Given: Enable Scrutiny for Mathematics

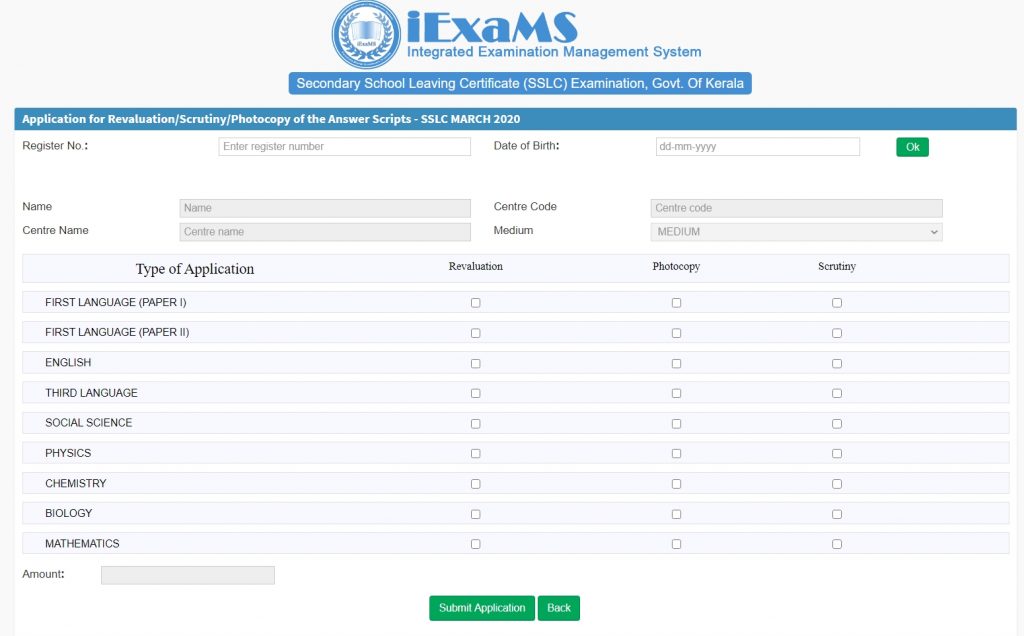Looking at the screenshot, I should pyautogui.click(x=837, y=544).
